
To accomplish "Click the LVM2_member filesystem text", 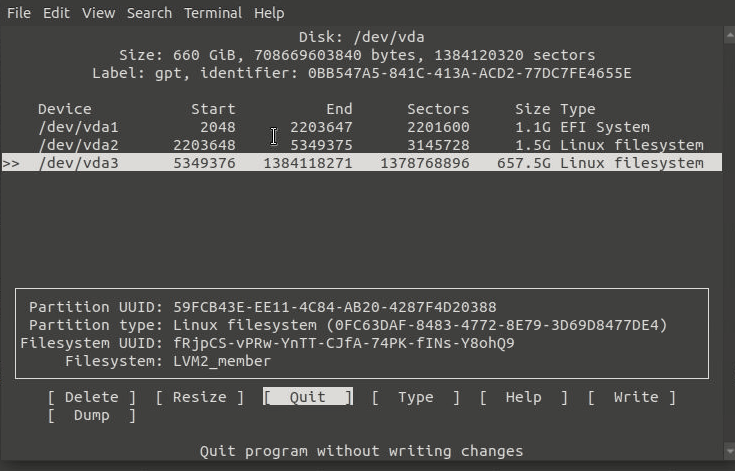I will tap(222, 361).
